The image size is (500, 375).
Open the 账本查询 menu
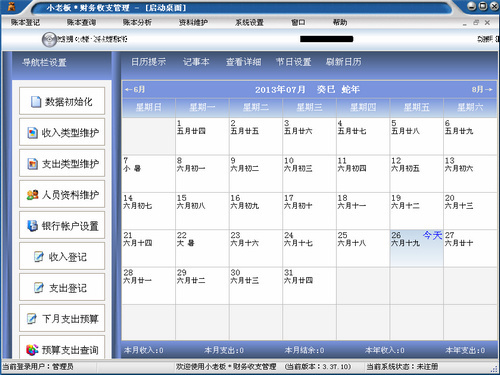81,22
